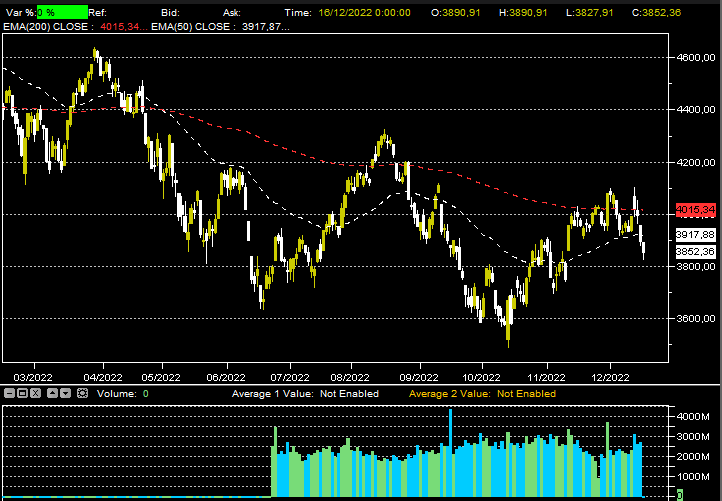This screenshot has width=722, height=501.
Task: Click the red 4015,34 EMA price tag
Action: click(695, 210)
